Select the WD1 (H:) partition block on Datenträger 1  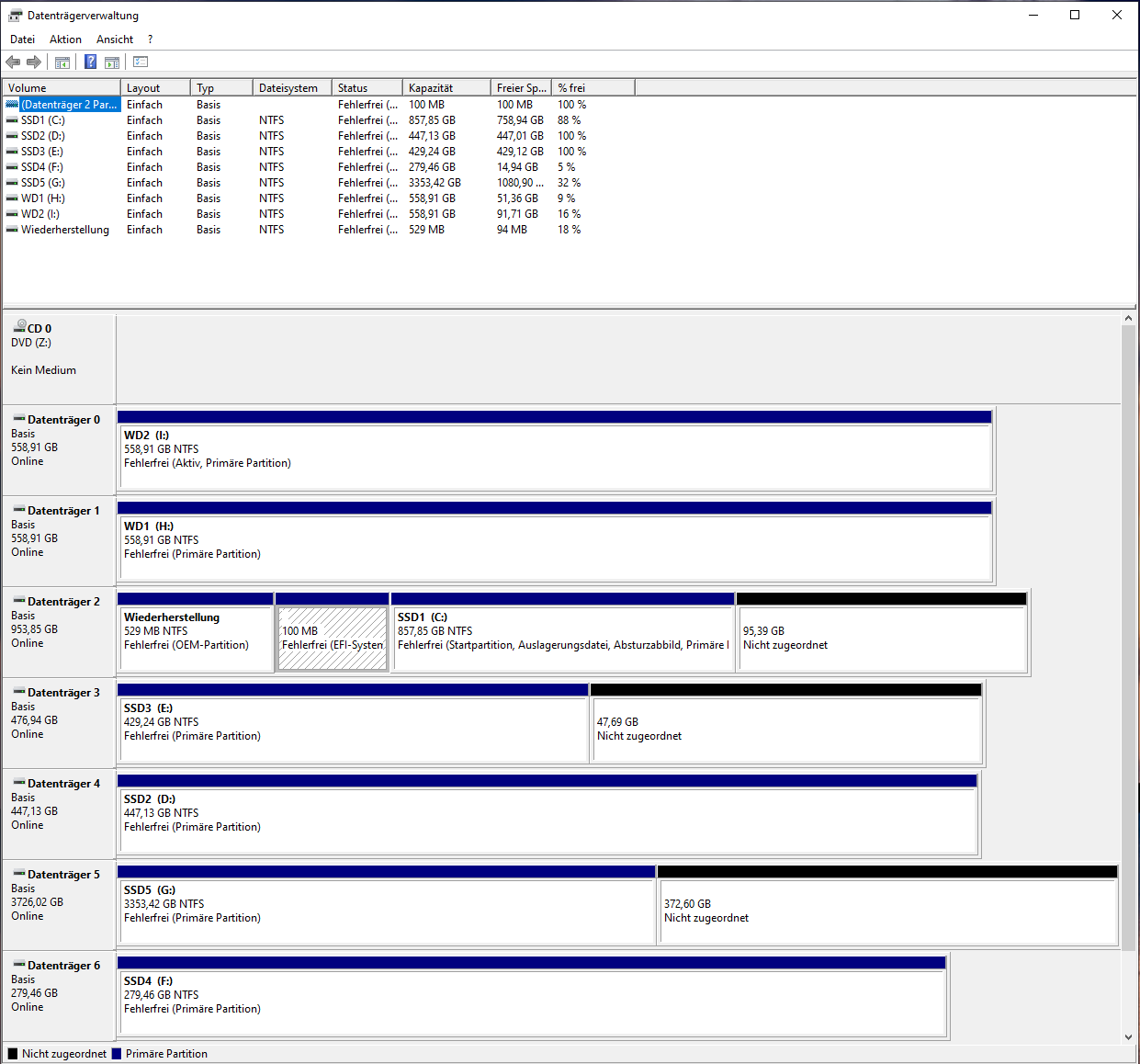pyautogui.click(x=555, y=541)
